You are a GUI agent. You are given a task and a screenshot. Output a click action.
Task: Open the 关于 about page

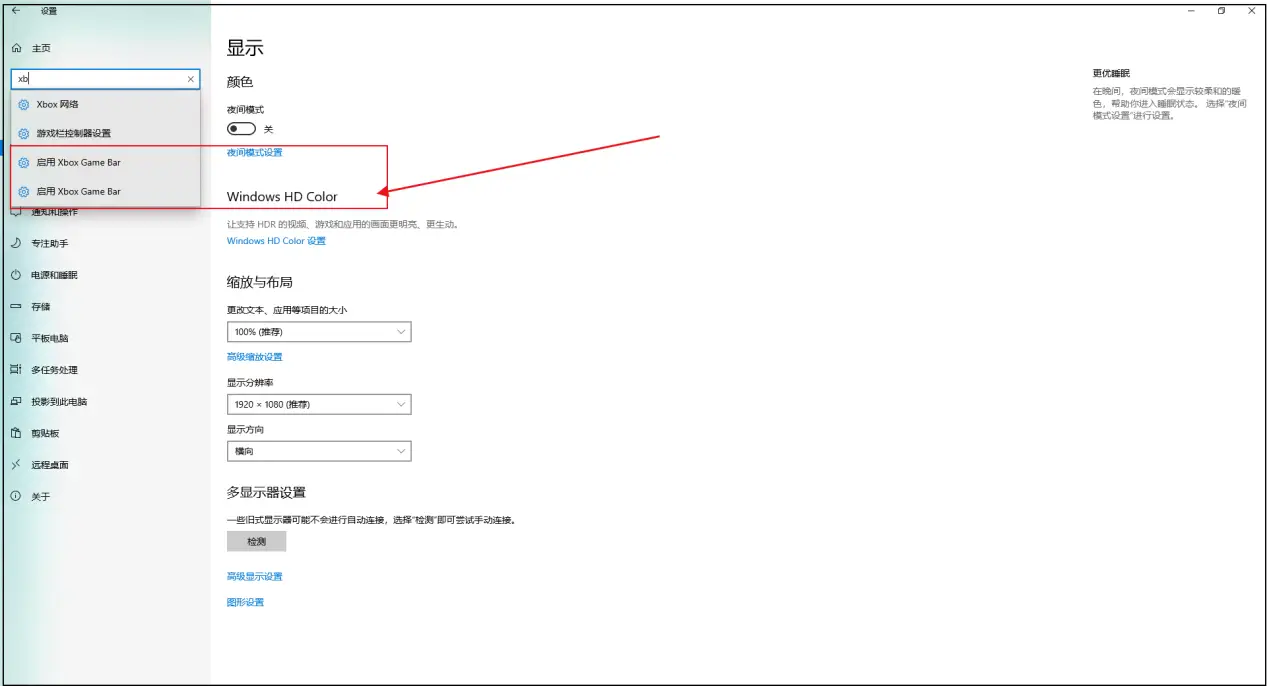31,496
